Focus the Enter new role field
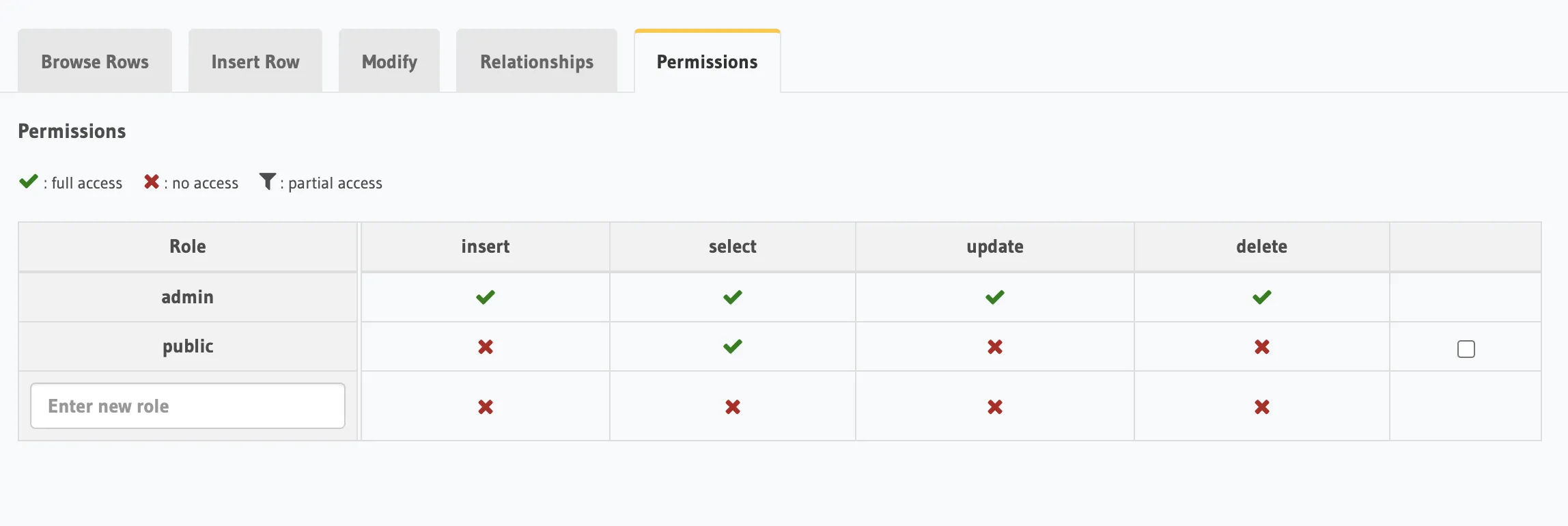 [188, 406]
